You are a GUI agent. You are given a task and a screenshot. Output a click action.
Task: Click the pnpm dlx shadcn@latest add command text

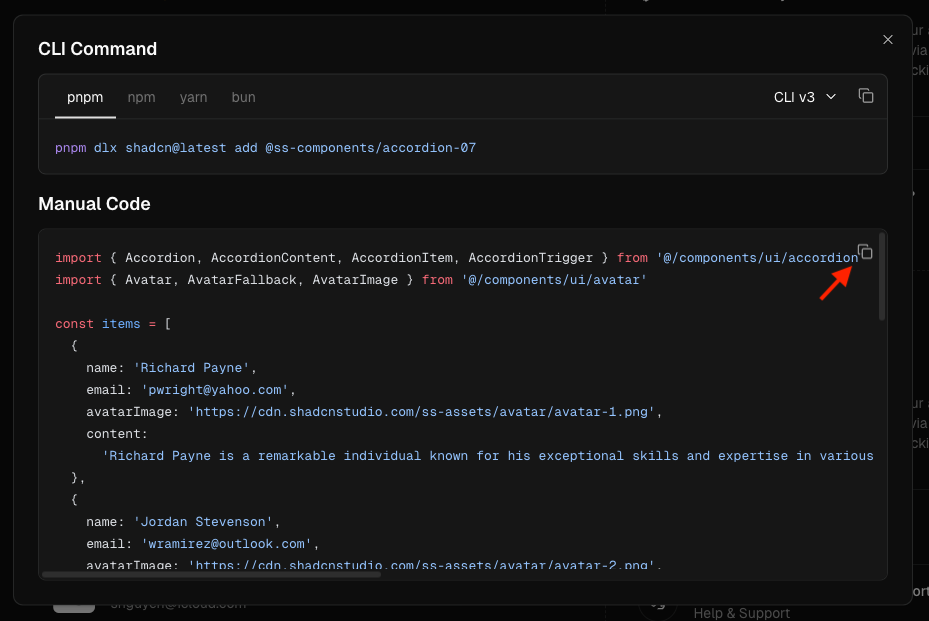coord(265,148)
